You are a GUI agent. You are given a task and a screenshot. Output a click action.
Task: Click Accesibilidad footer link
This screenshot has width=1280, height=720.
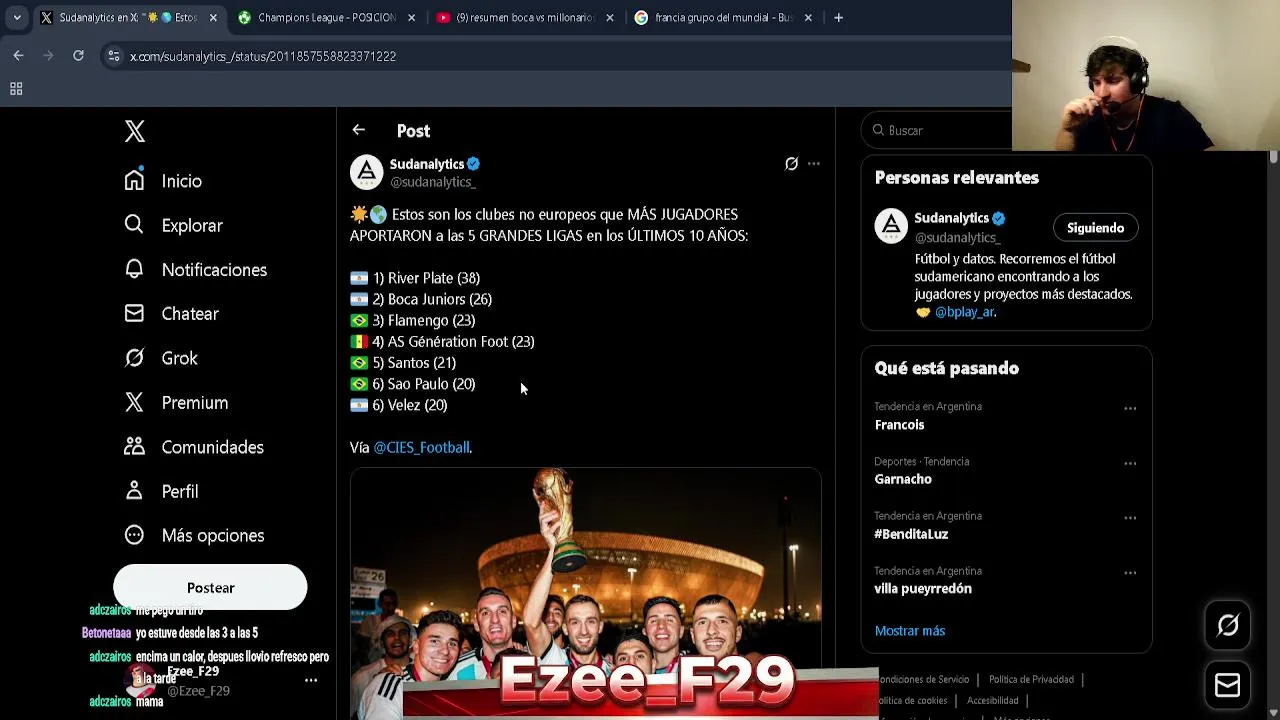point(993,700)
